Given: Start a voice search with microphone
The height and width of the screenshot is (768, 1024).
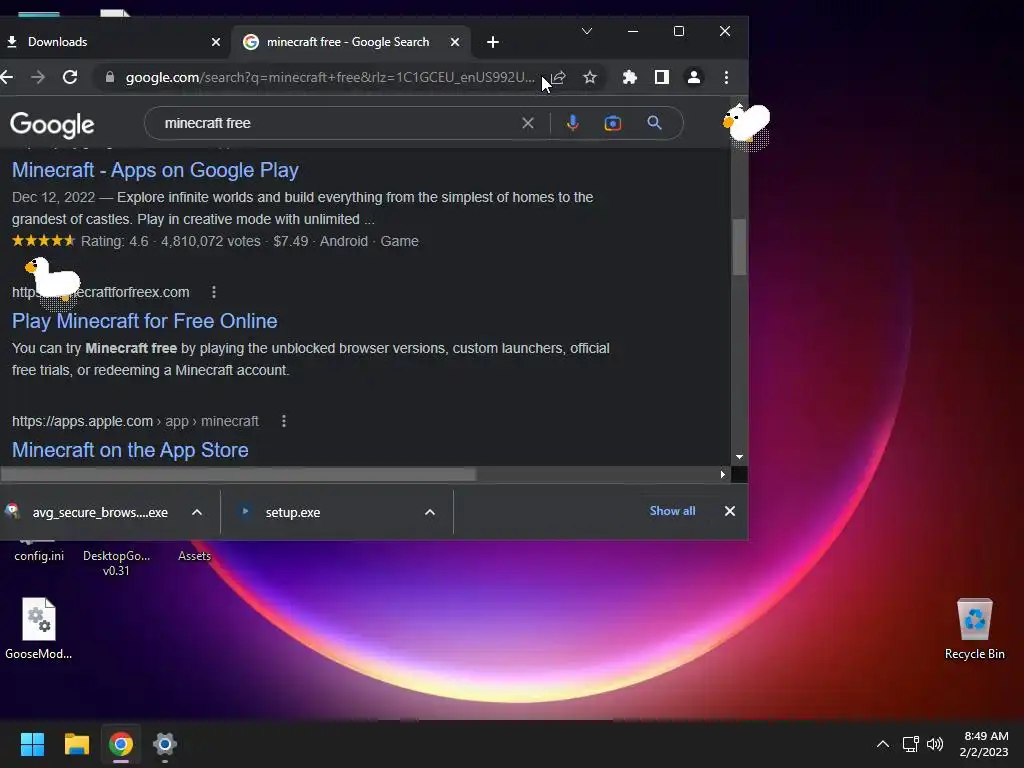Looking at the screenshot, I should (573, 123).
